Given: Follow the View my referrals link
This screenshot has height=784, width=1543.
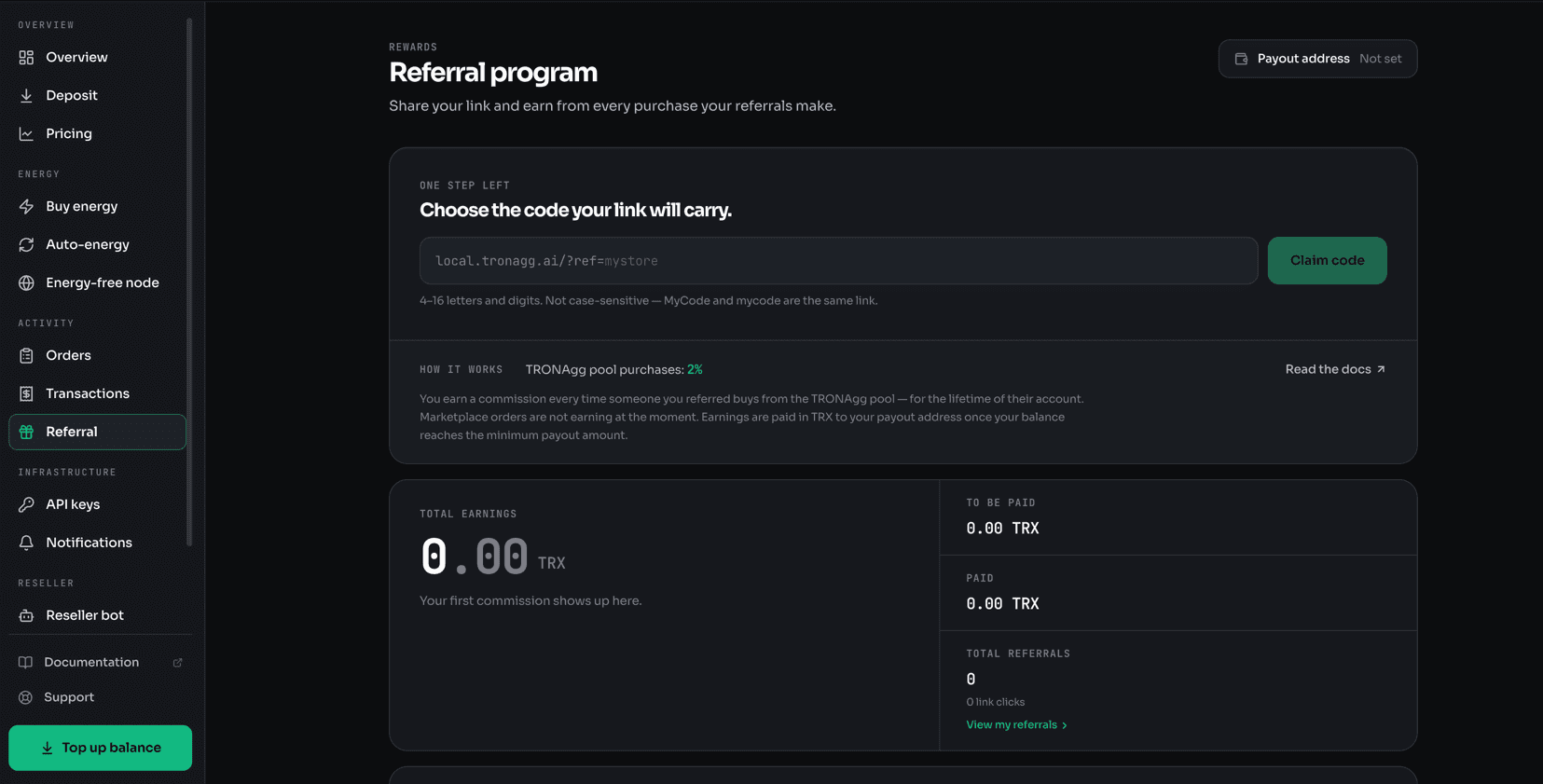Looking at the screenshot, I should pos(1016,725).
